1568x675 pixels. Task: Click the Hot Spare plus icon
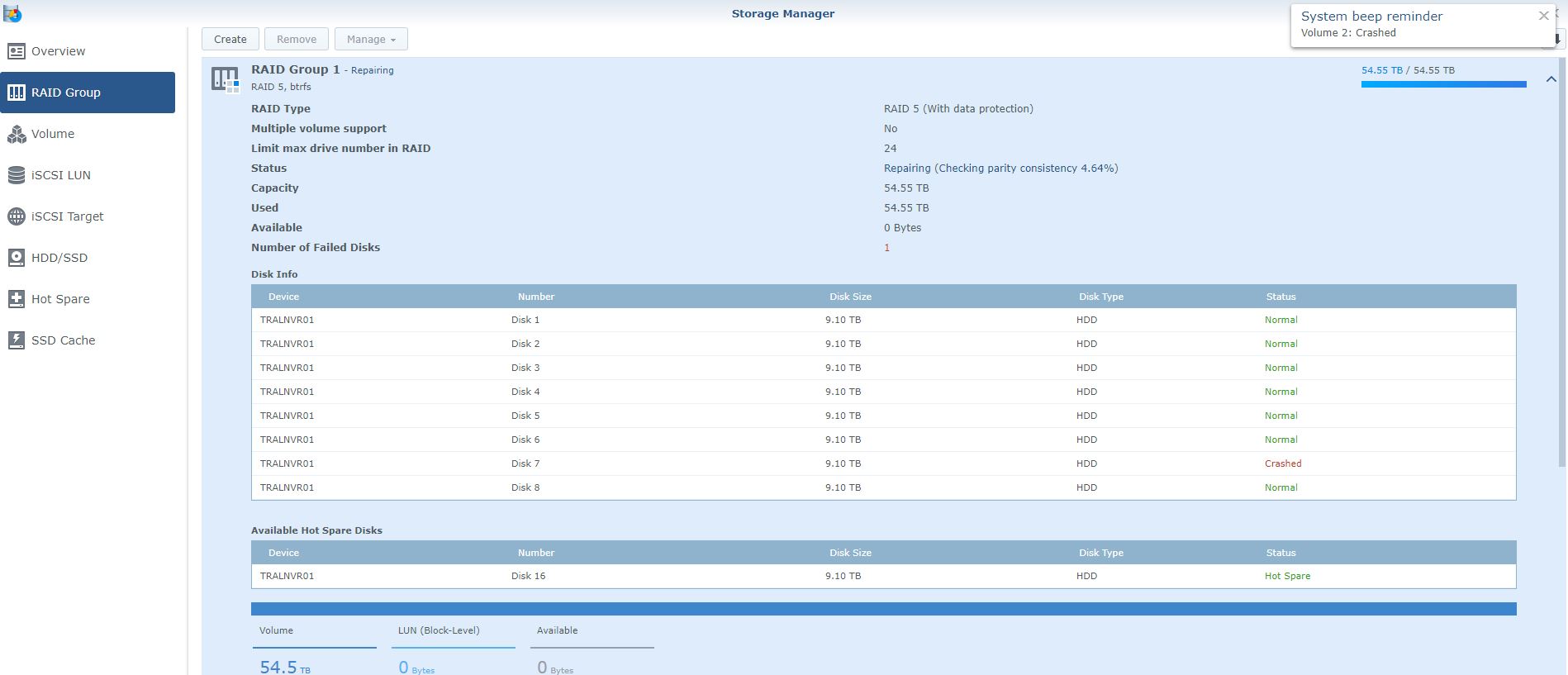[17, 299]
